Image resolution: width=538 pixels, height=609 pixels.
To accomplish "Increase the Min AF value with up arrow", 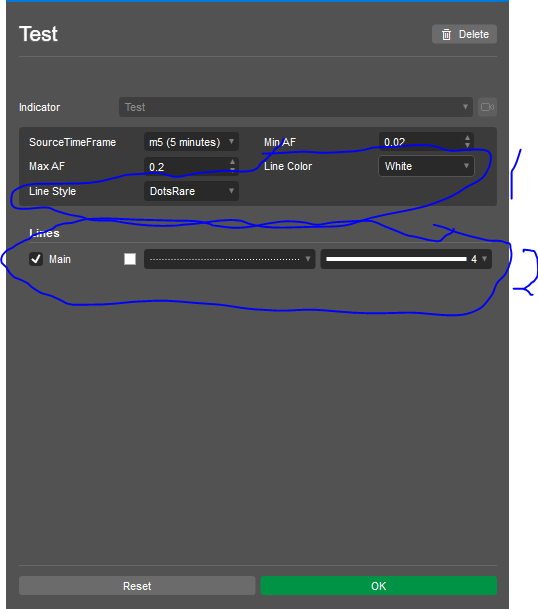I will coord(467,138).
